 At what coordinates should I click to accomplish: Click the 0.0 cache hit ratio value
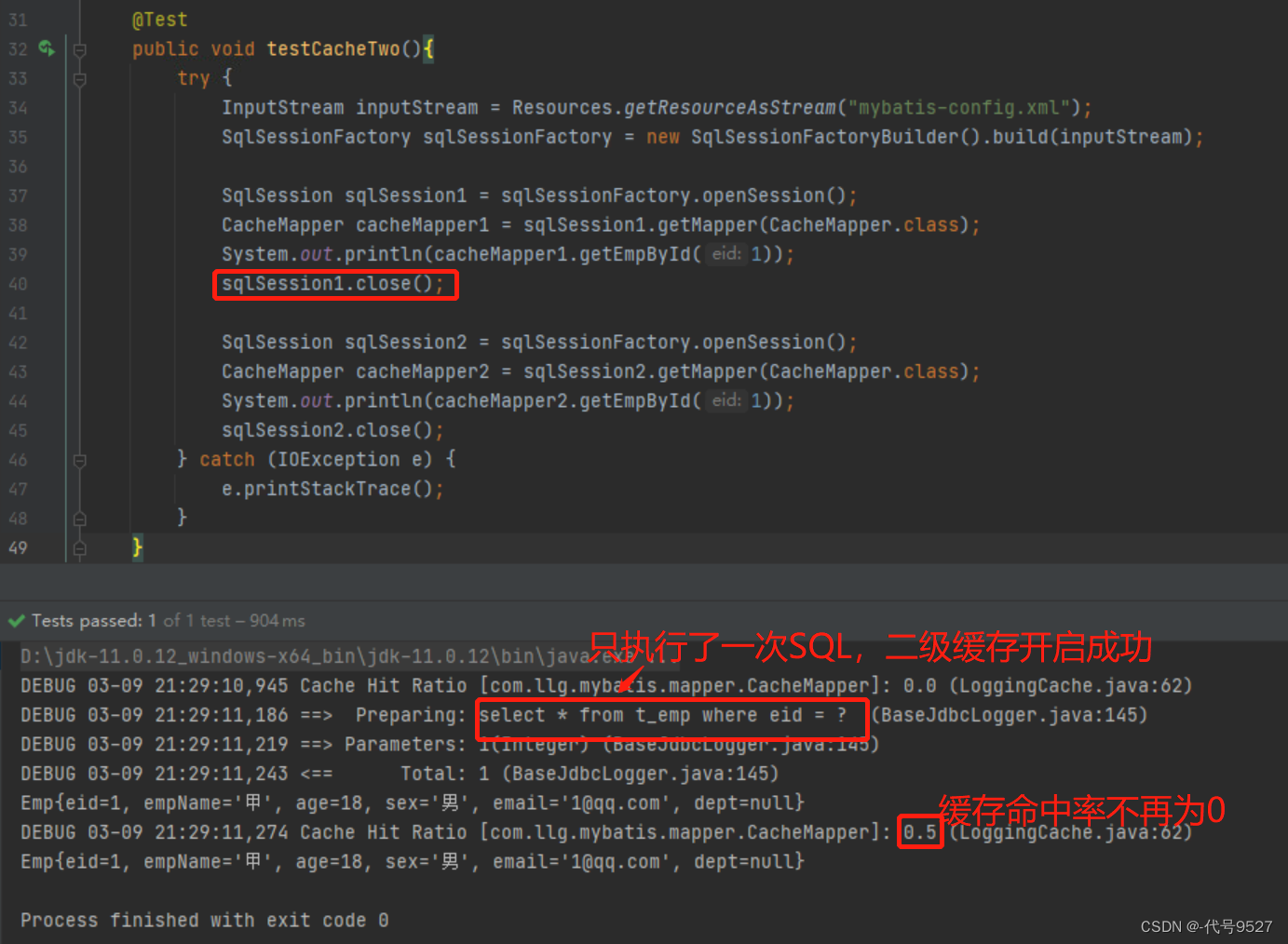[920, 686]
